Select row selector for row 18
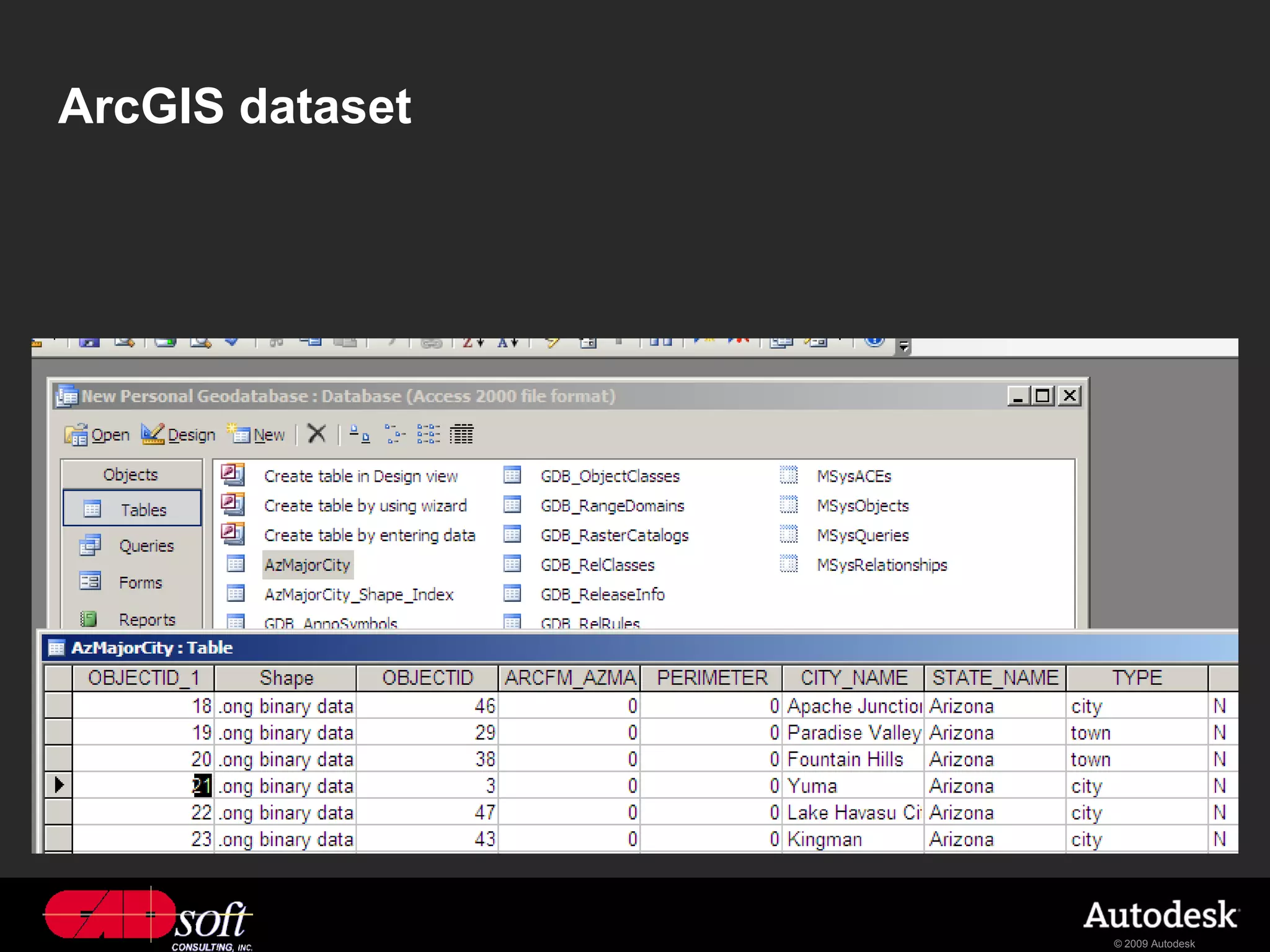 59,705
